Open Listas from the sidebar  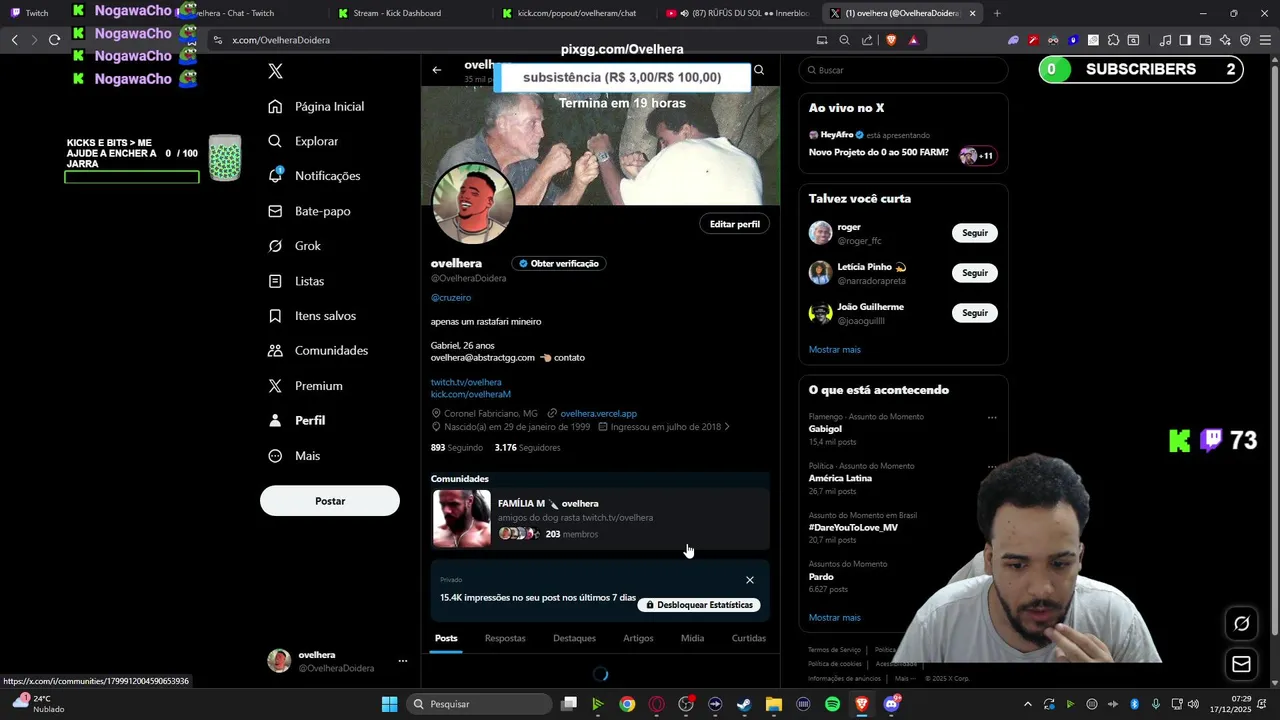coord(297,281)
